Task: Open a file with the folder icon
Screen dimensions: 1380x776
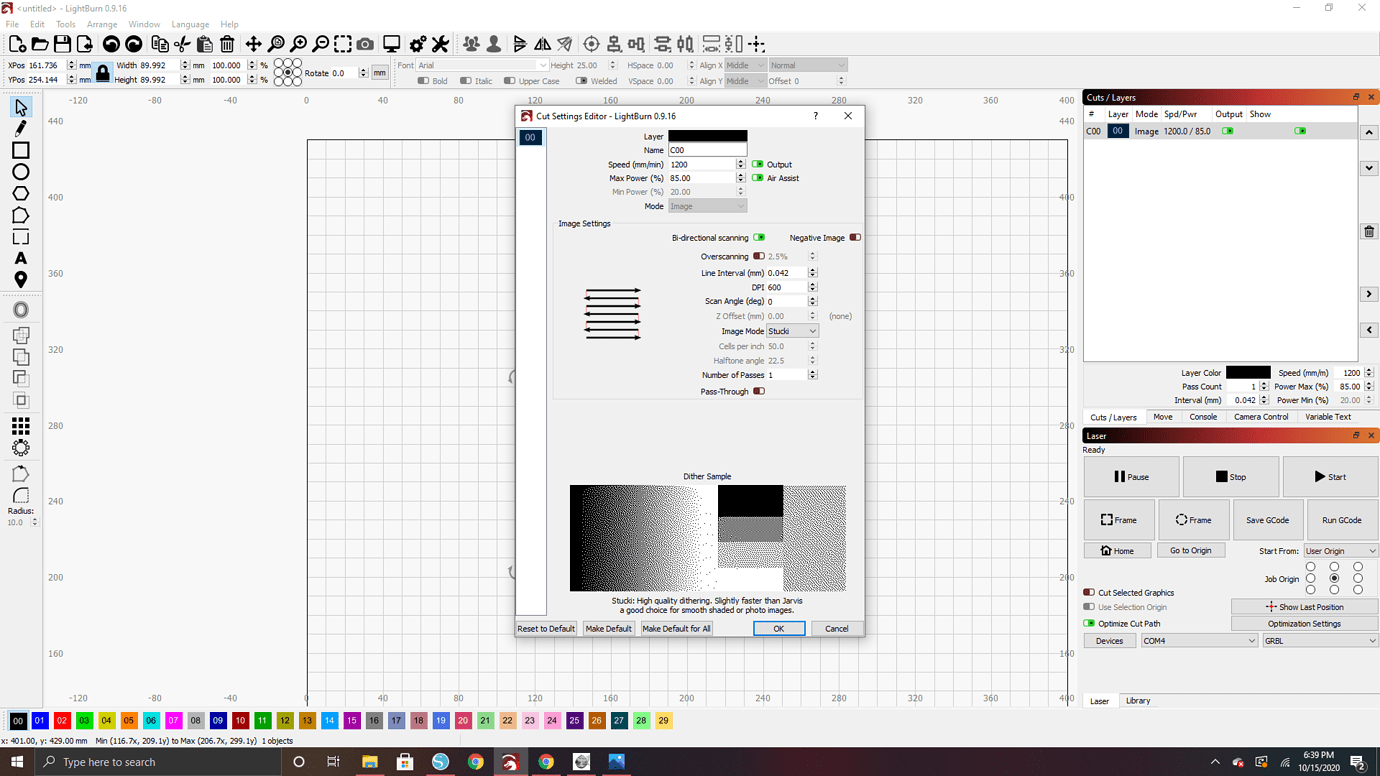Action: click(39, 44)
